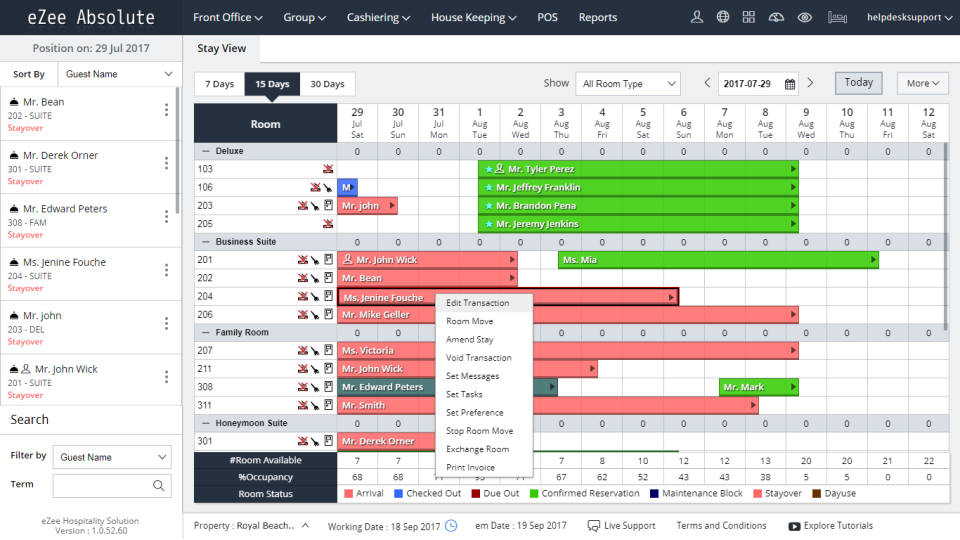Click the bed icon in top bar

[x=837, y=17]
